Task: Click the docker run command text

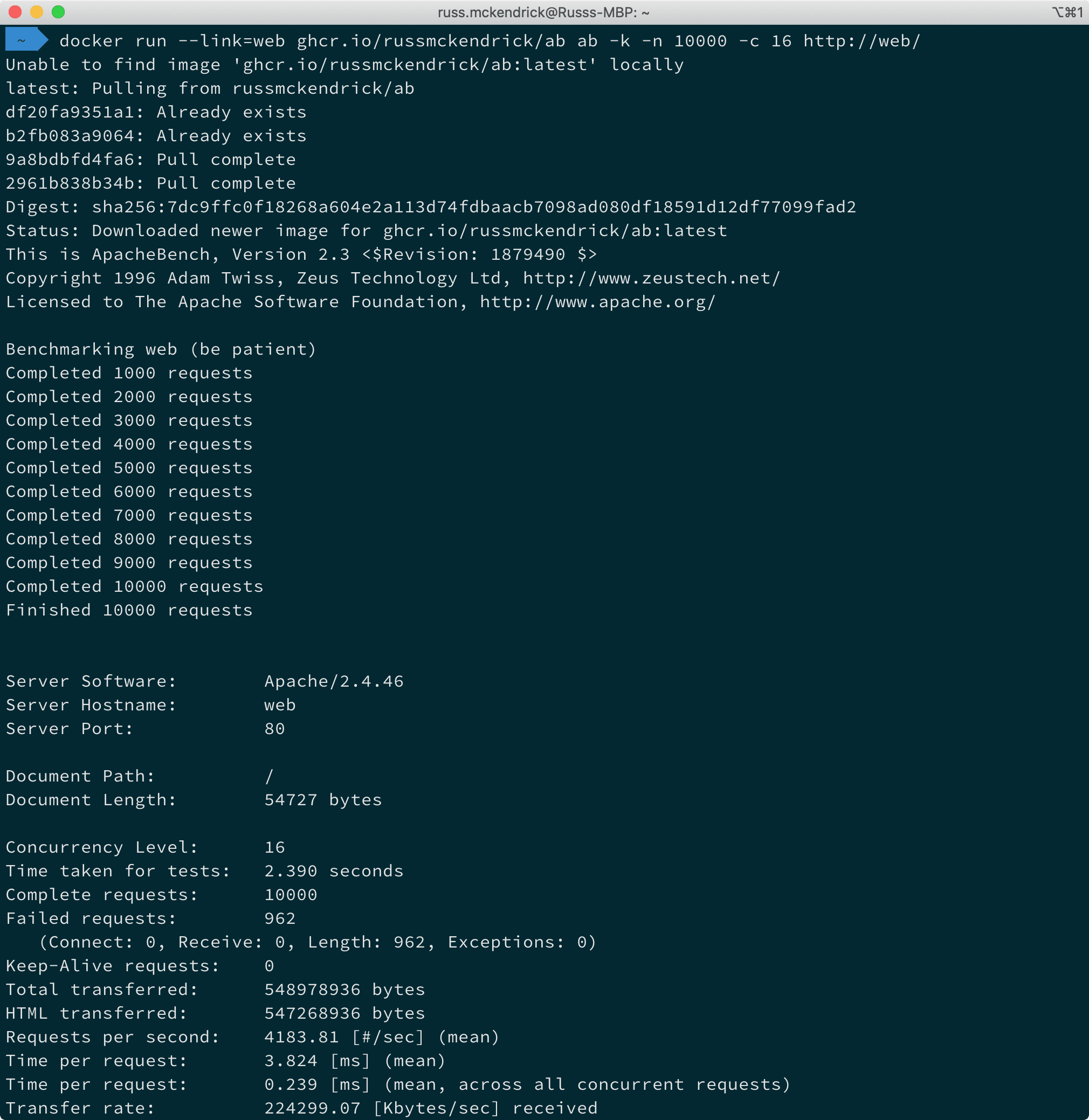Action: point(490,41)
